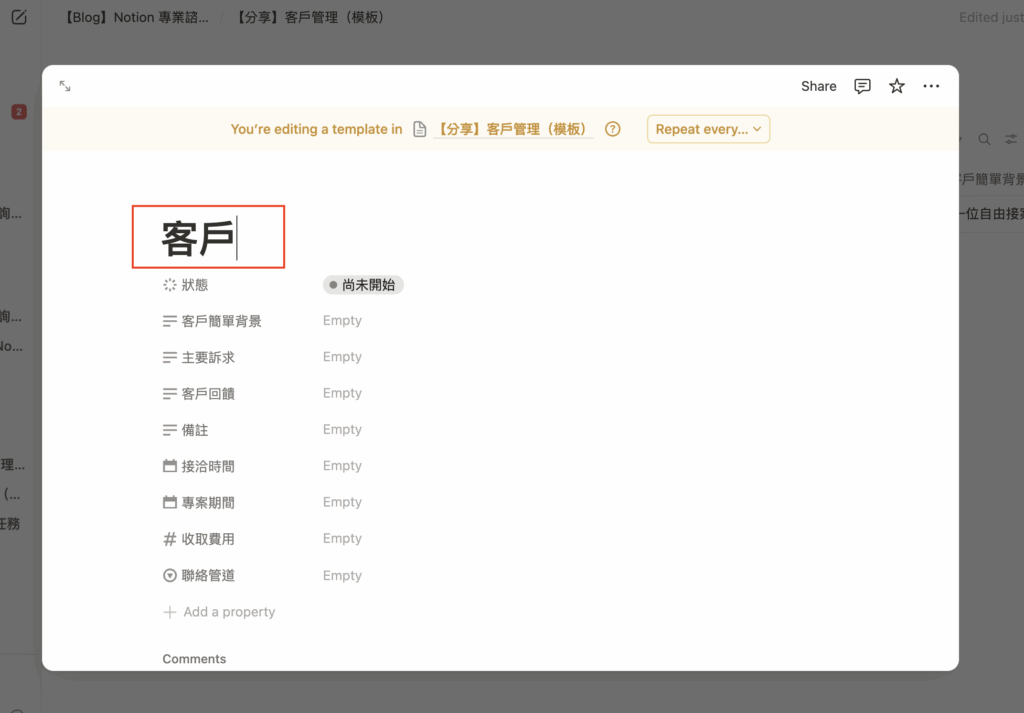Open the 【分享】客戶管理（模板） template link
The height and width of the screenshot is (713, 1024).
pyautogui.click(x=513, y=129)
